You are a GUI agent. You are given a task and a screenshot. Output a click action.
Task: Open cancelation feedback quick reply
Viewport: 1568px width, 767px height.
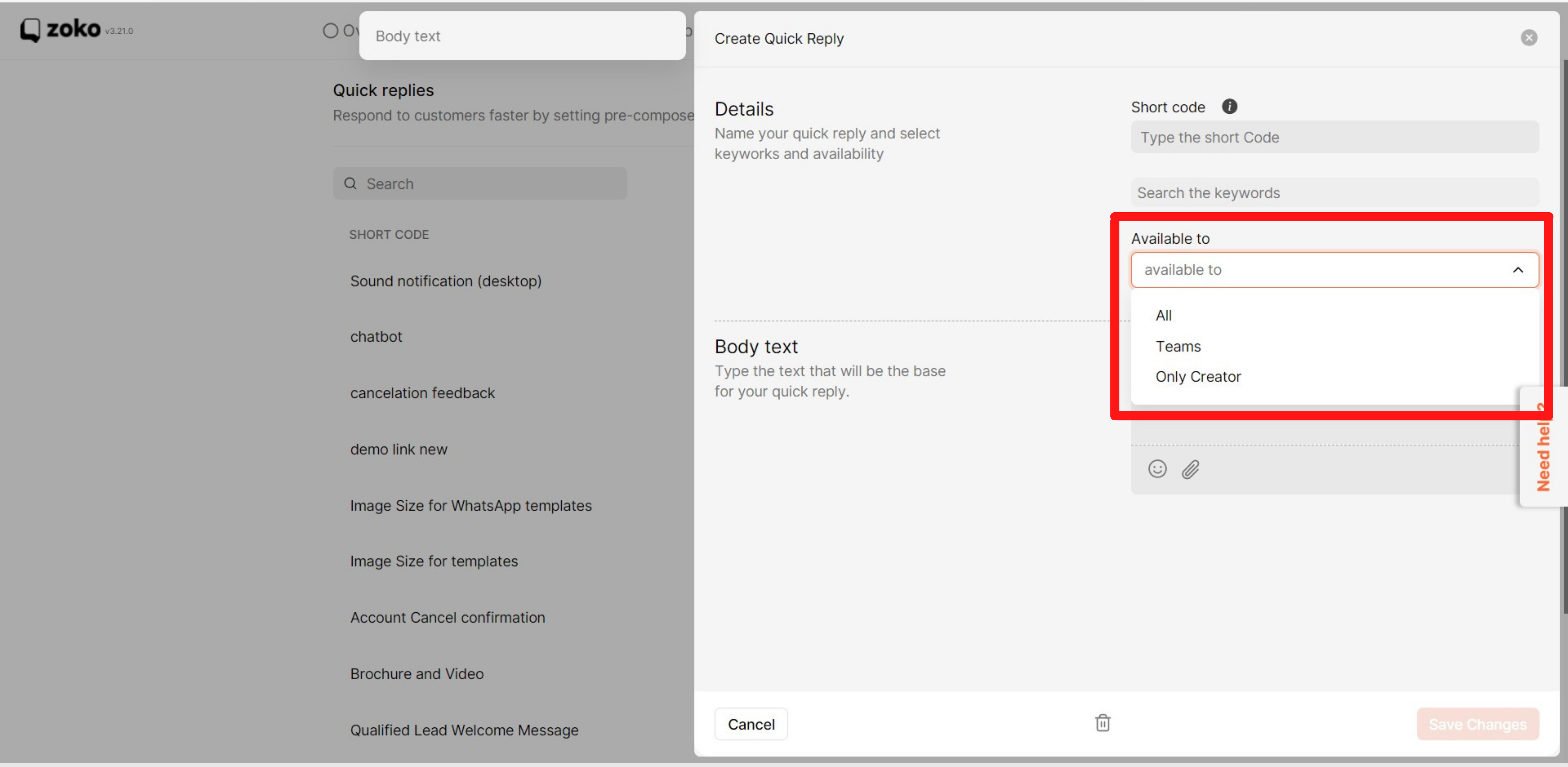tap(422, 393)
